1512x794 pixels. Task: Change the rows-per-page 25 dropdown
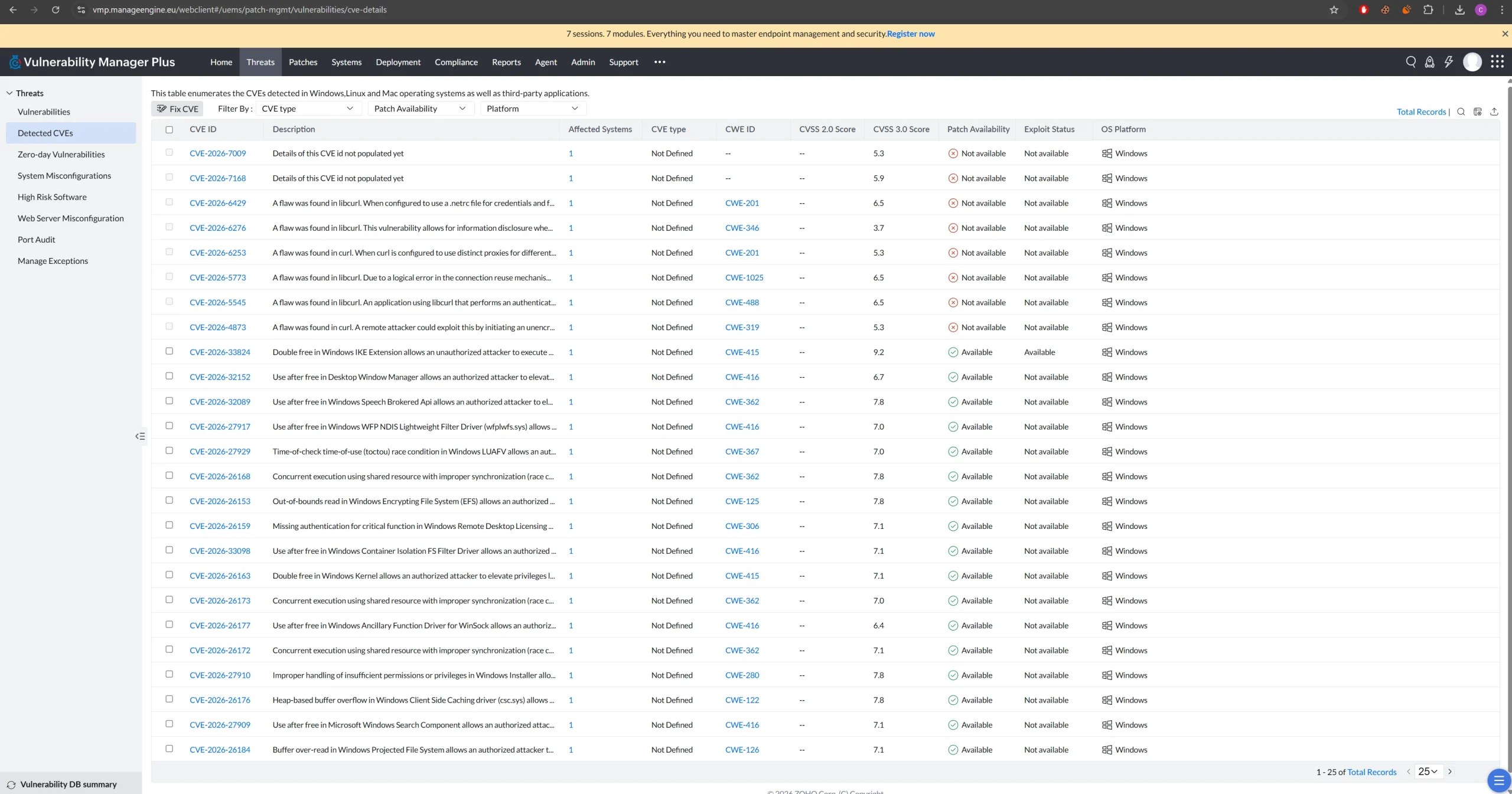tap(1428, 772)
